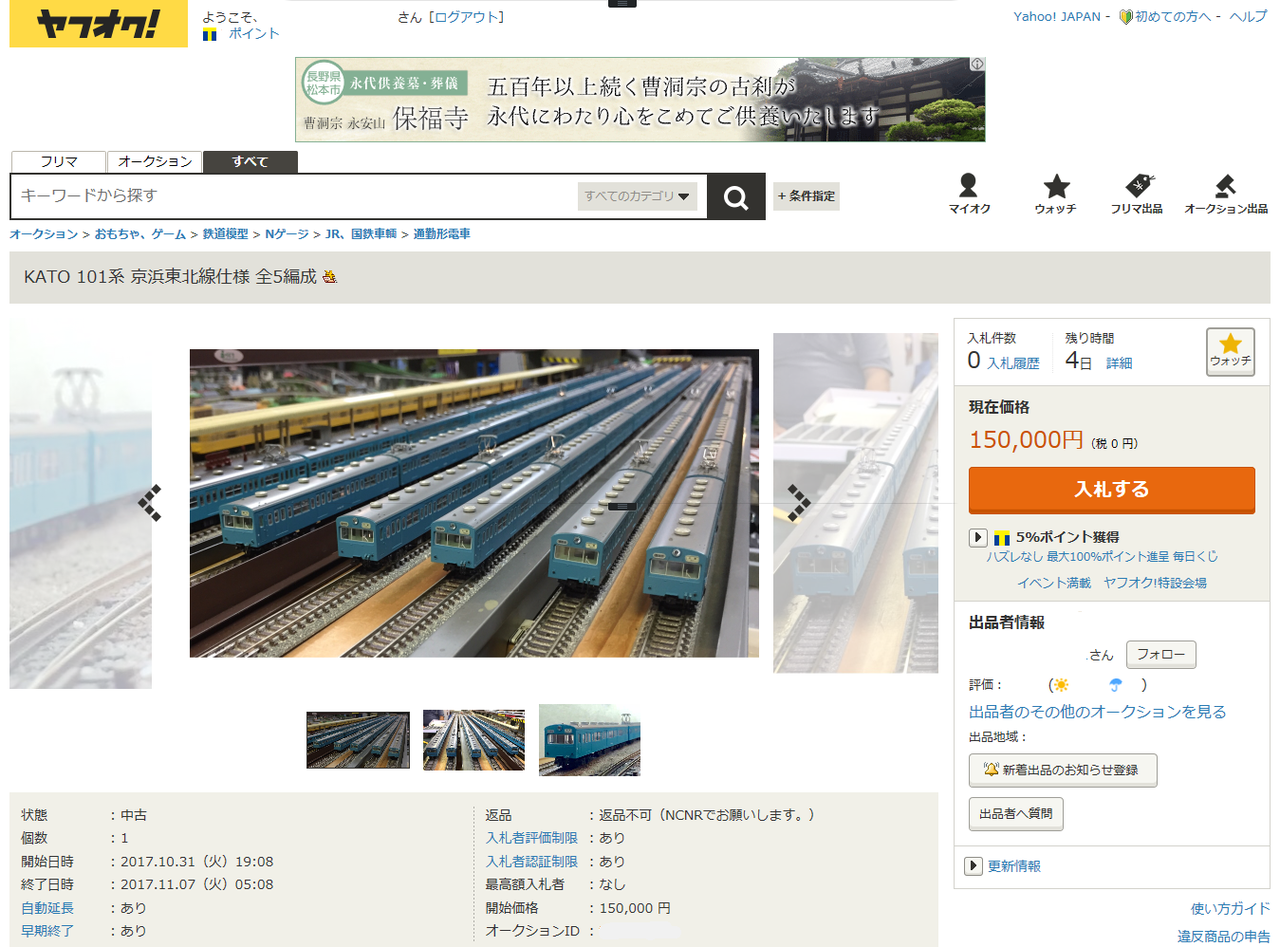Go to 通勤形電車 breadcrumb
The image size is (1280, 947).
[442, 234]
